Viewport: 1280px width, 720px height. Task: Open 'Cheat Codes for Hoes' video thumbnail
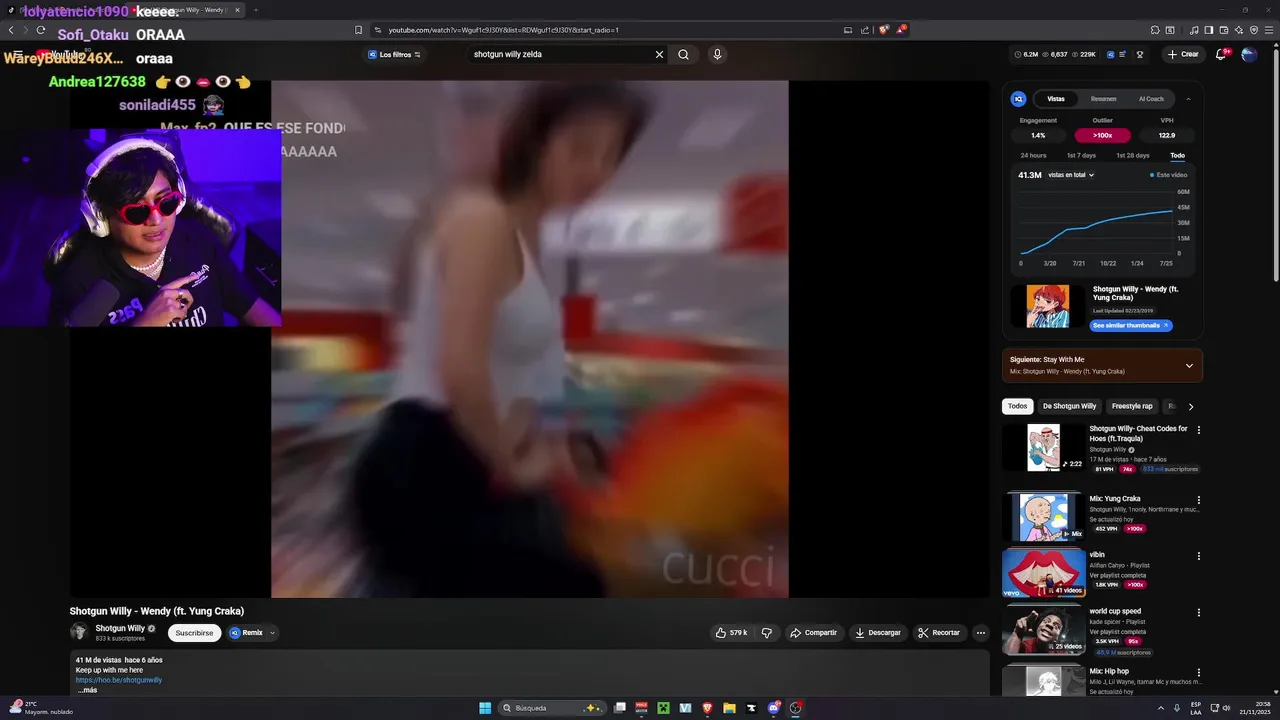(x=1043, y=447)
